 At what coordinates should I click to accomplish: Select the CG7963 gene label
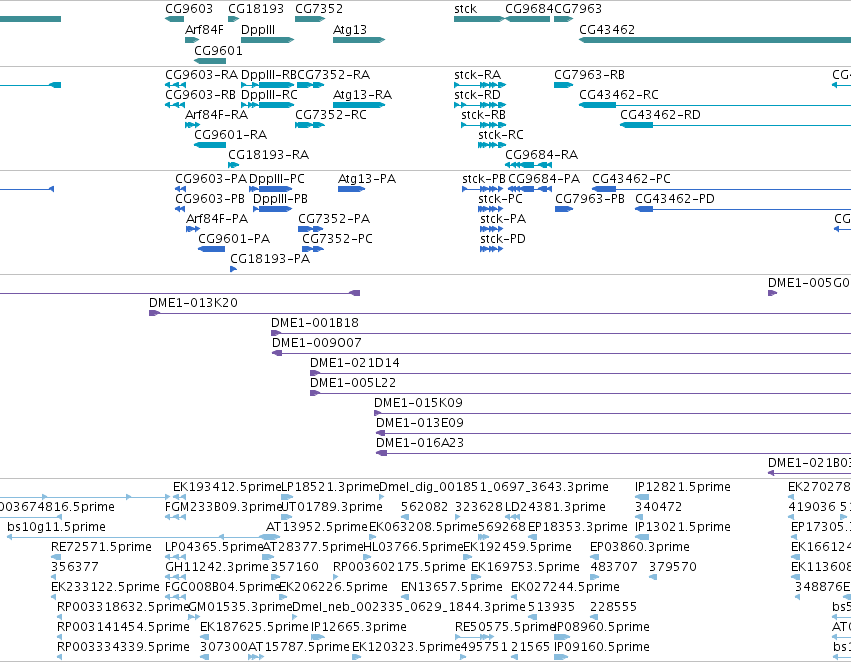pos(578,9)
